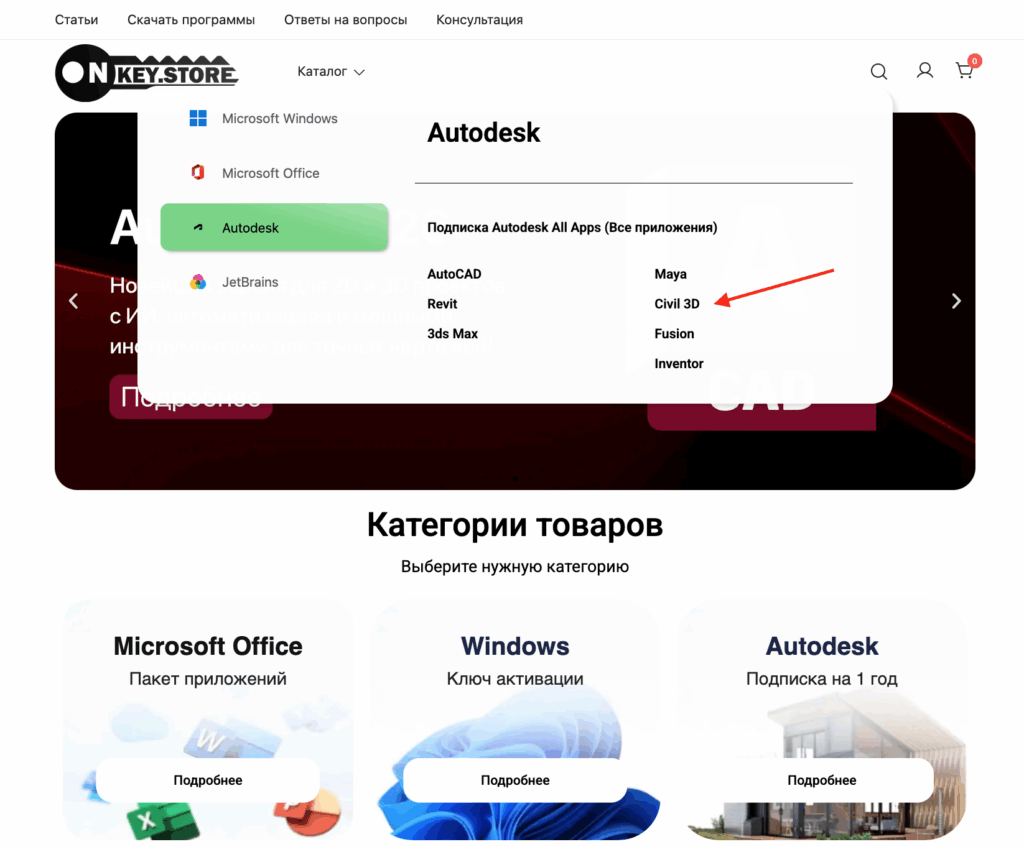Go to previous banner slide arrow
The image size is (1024, 847).
(74, 301)
